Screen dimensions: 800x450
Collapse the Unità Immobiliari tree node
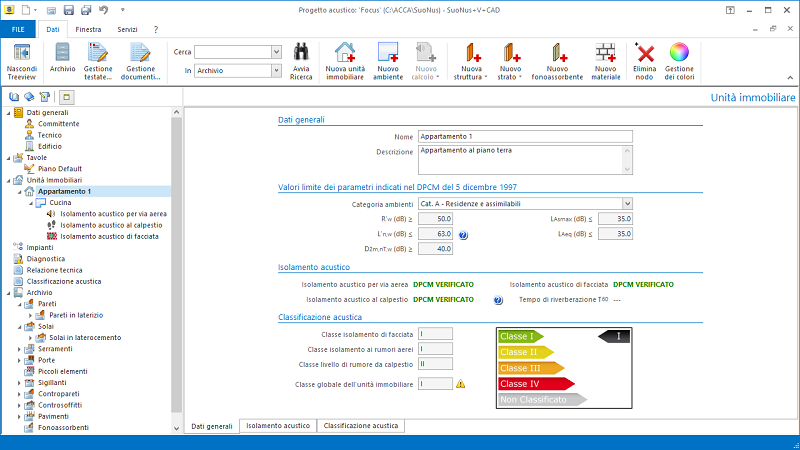[9, 180]
